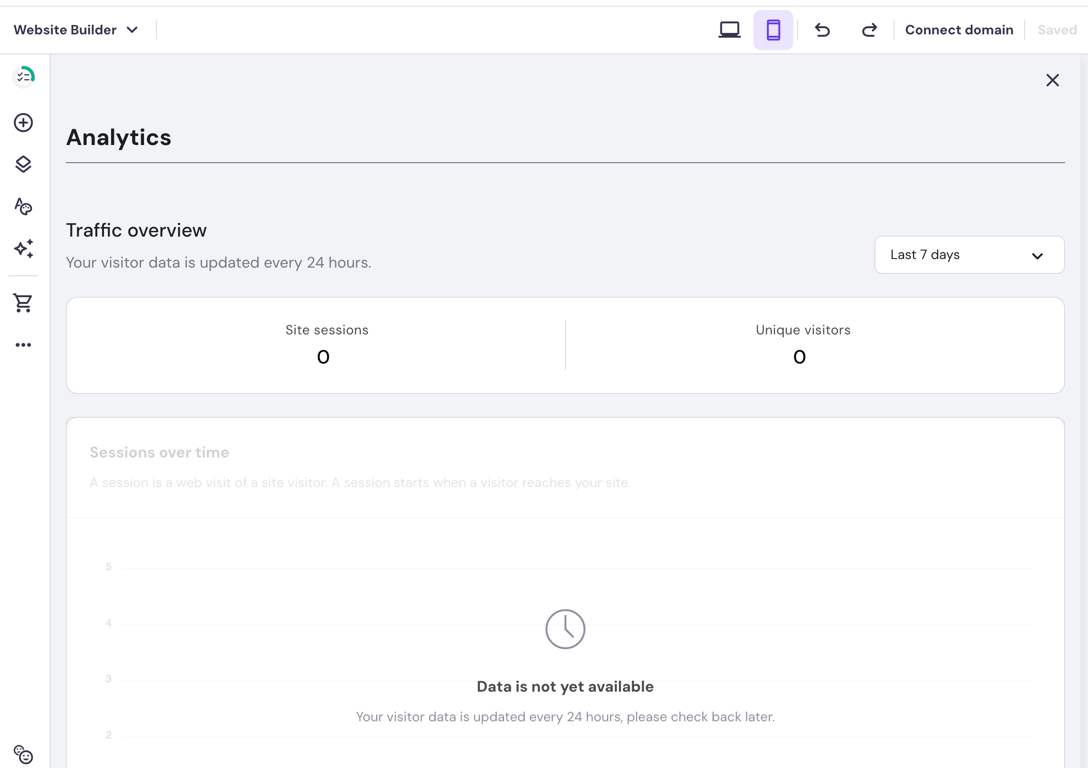Click the Saved status label
The height and width of the screenshot is (768, 1088).
1056,30
